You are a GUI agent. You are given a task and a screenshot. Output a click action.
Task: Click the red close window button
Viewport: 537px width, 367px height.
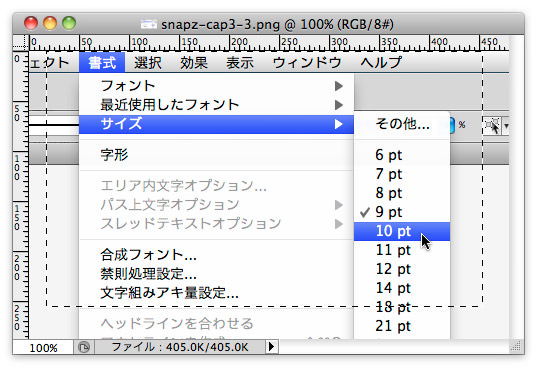pyautogui.click(x=31, y=24)
